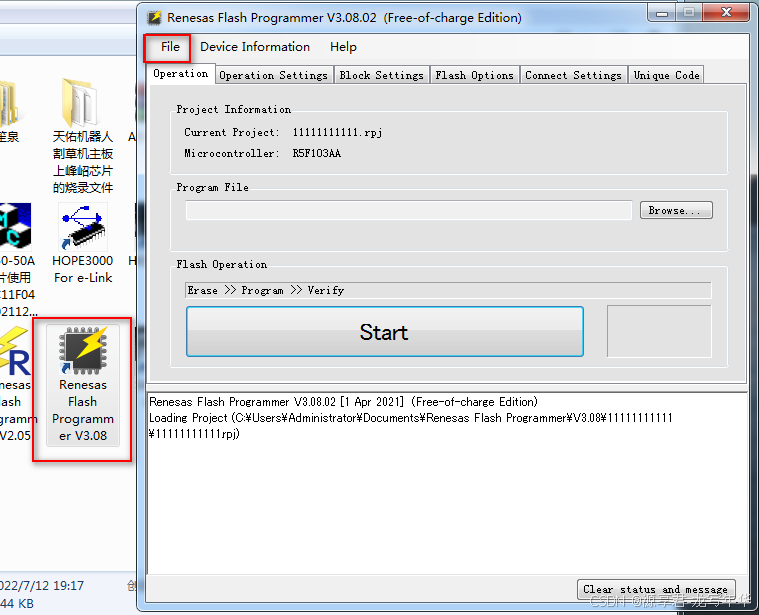The width and height of the screenshot is (759, 615).
Task: Open the File menu
Action: pyautogui.click(x=170, y=47)
